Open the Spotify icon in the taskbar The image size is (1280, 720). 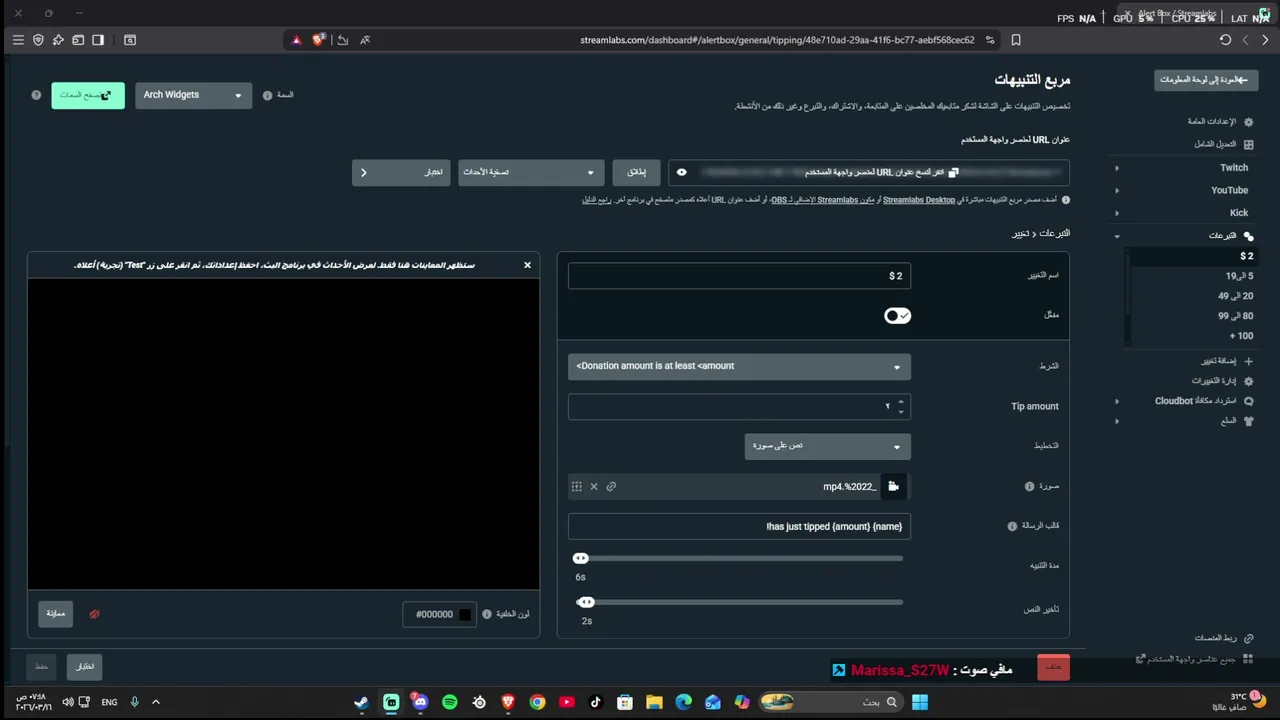coord(449,702)
